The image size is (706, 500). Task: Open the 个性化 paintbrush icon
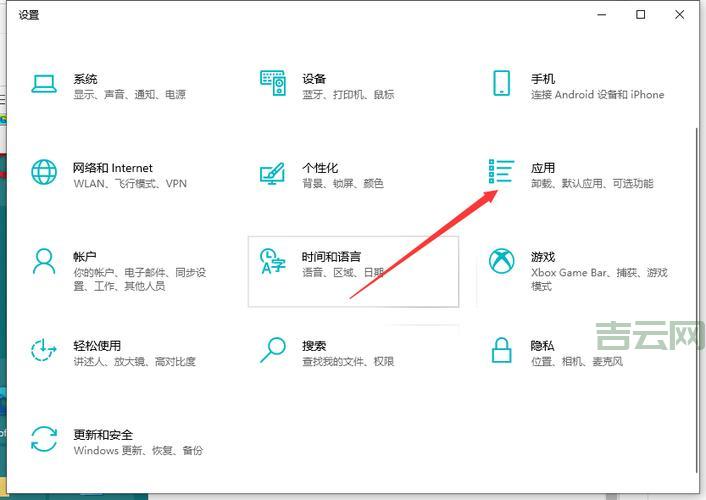pos(272,173)
